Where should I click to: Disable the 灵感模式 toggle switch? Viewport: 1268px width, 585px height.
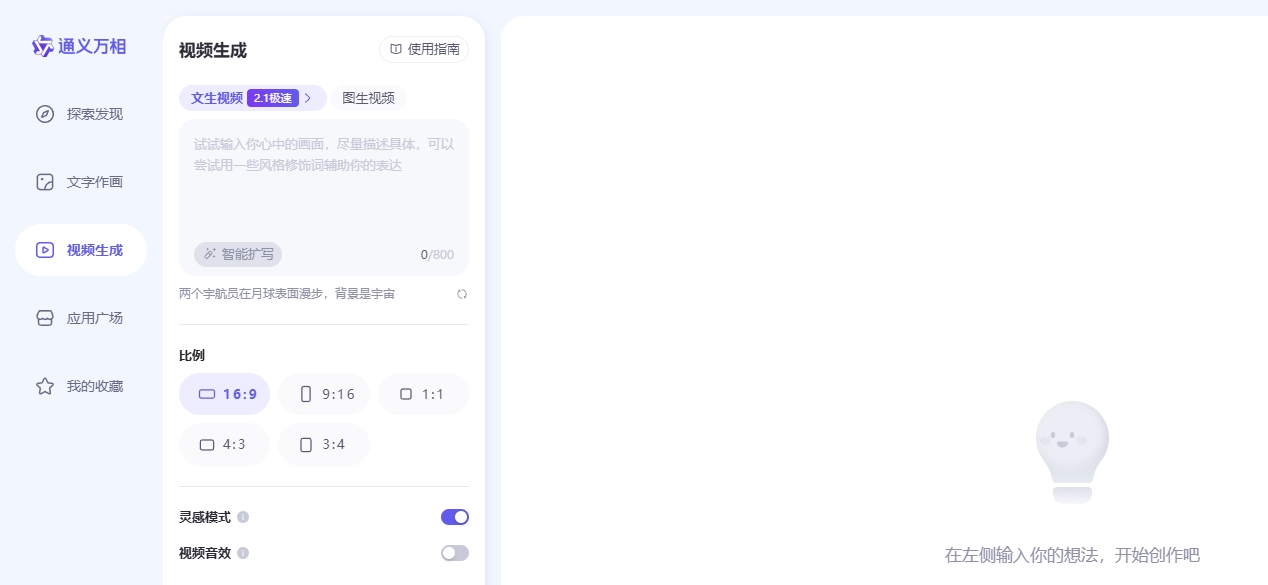(455, 517)
